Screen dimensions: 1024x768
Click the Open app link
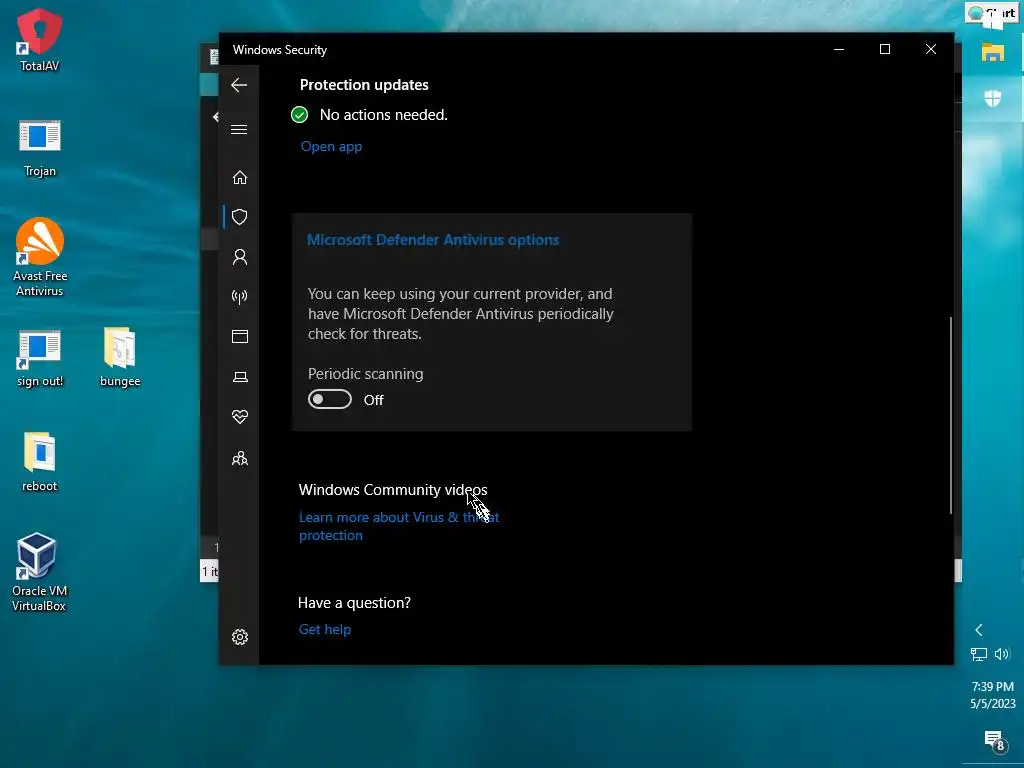[331, 147]
